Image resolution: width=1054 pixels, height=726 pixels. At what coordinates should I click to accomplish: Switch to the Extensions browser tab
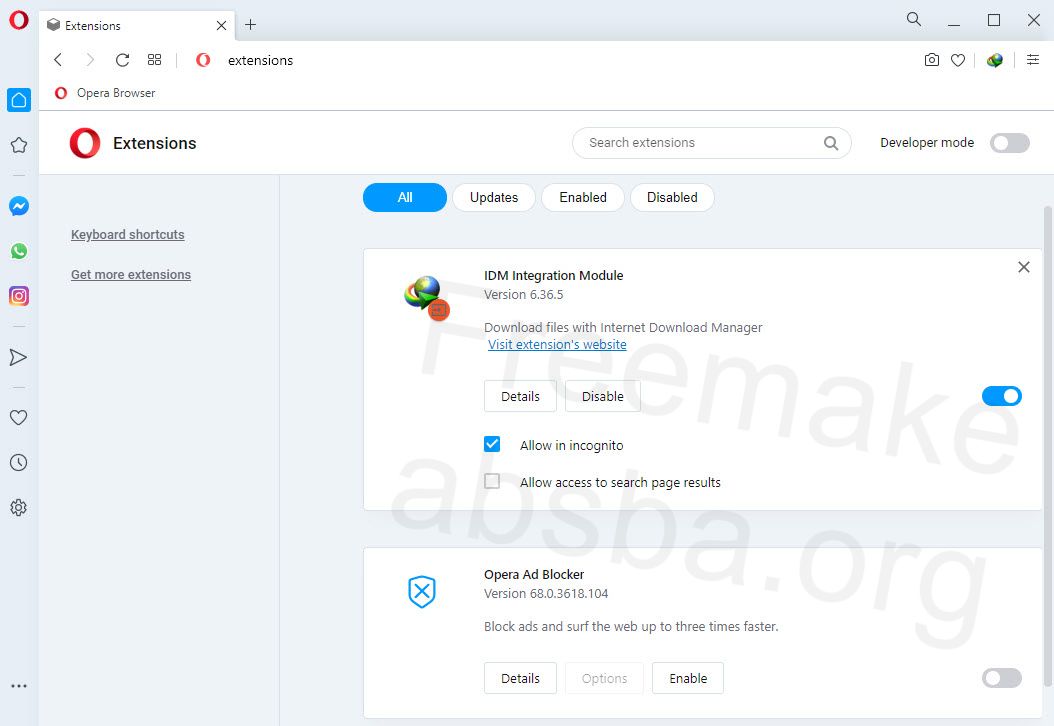click(x=136, y=26)
